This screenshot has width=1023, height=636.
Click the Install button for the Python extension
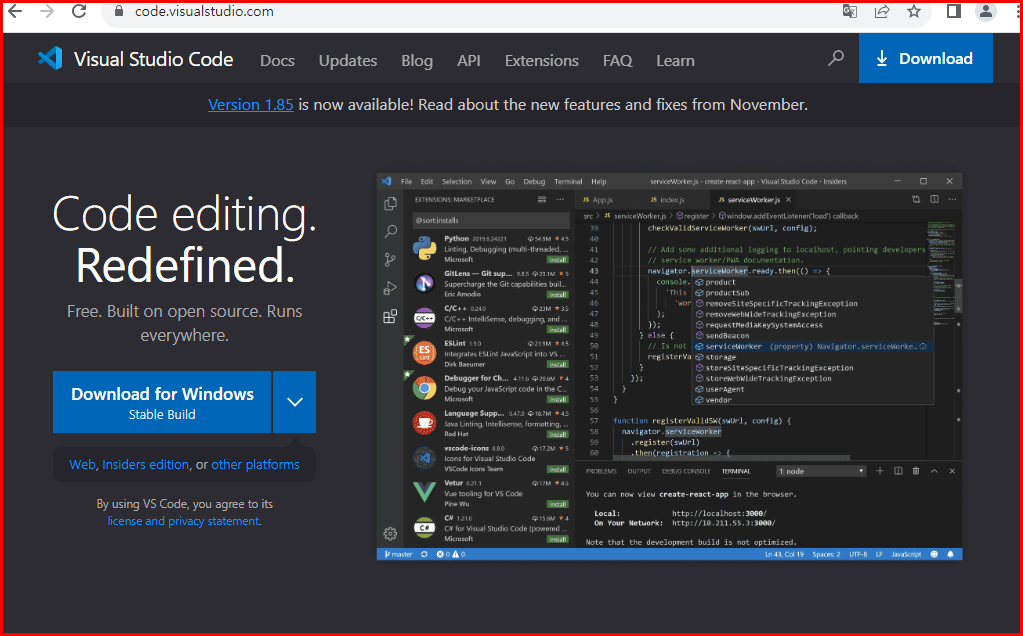click(557, 259)
